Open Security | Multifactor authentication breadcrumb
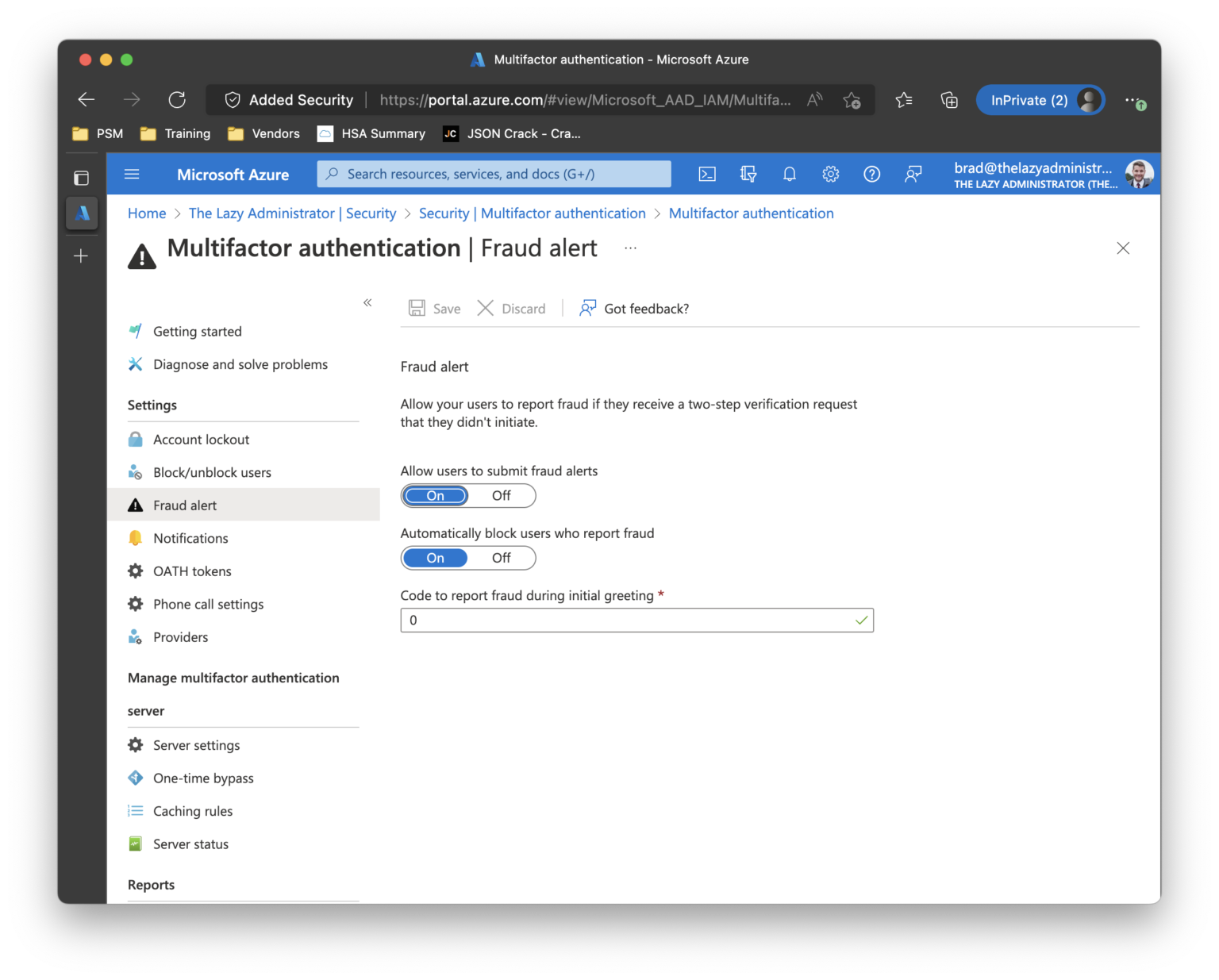Viewport: 1219px width, 980px height. tap(532, 213)
